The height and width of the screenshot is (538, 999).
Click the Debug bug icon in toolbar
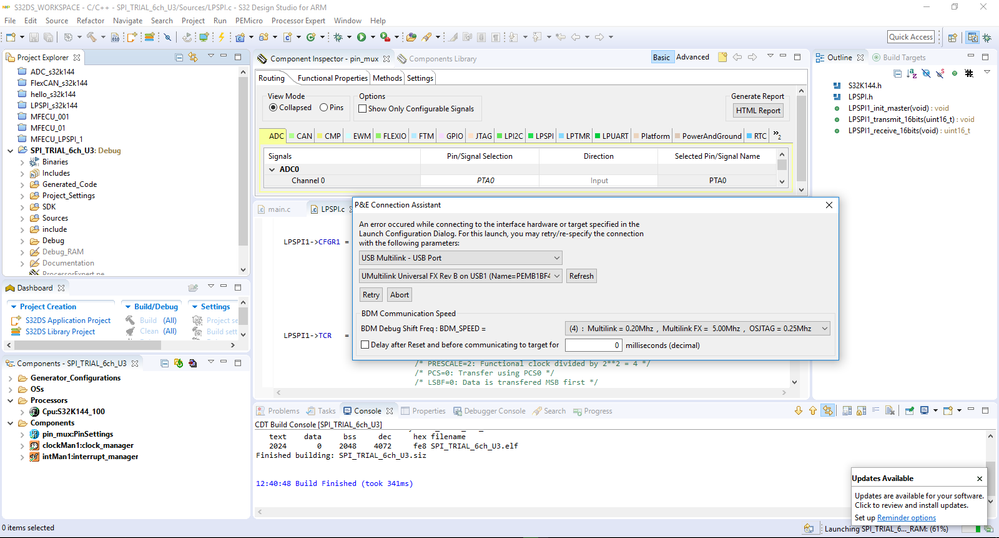click(340, 37)
